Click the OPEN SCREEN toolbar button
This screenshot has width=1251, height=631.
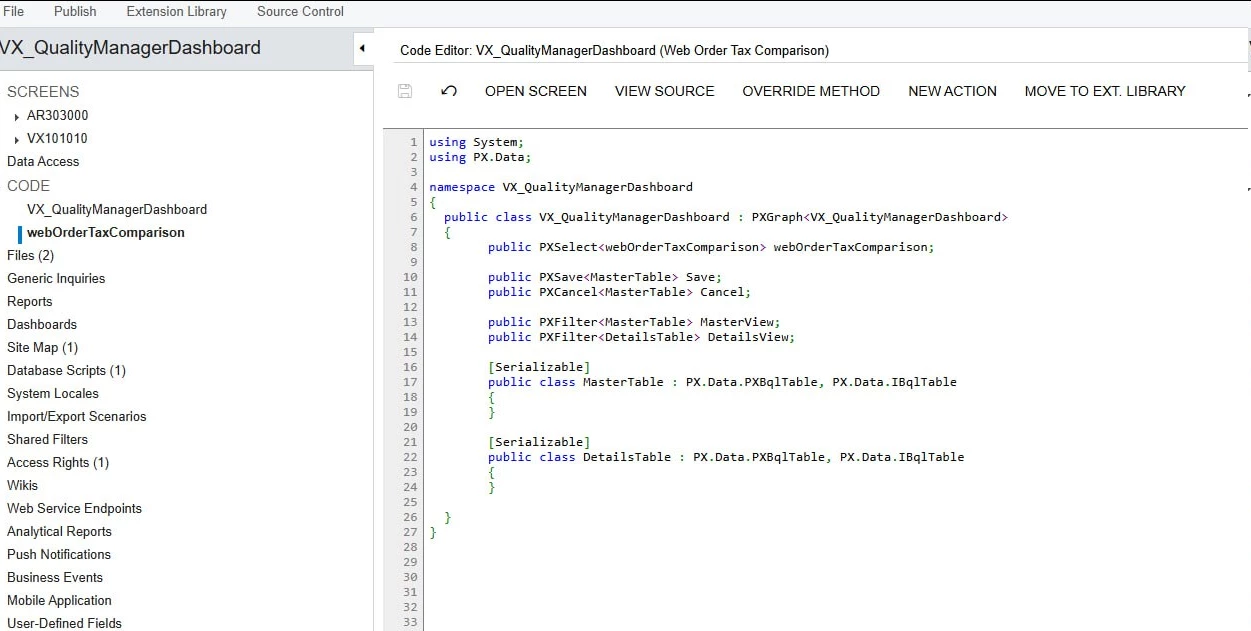click(535, 91)
